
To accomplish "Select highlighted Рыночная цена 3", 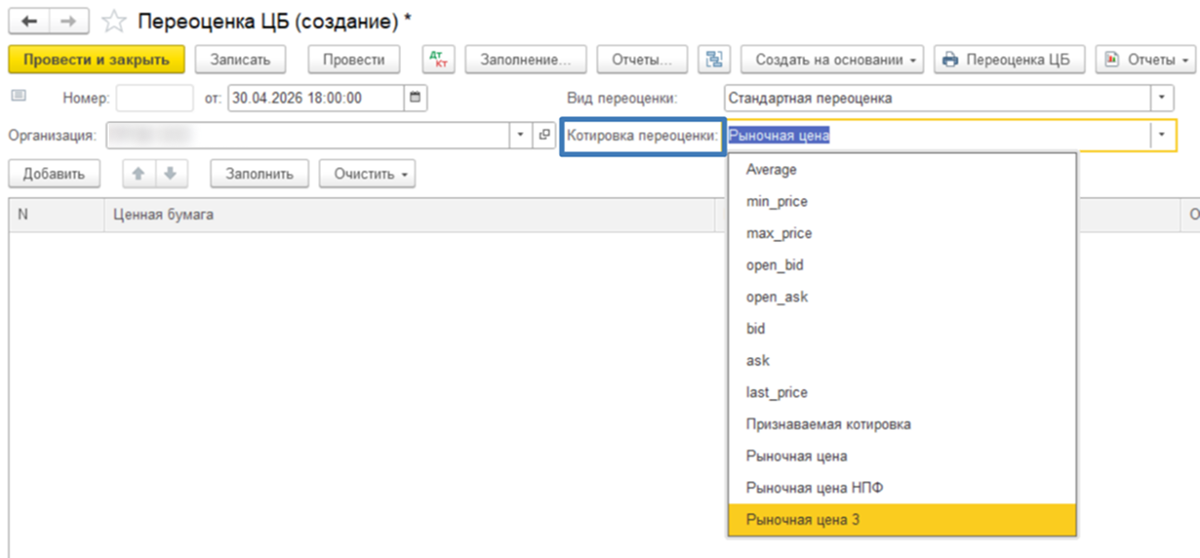I will click(903, 519).
